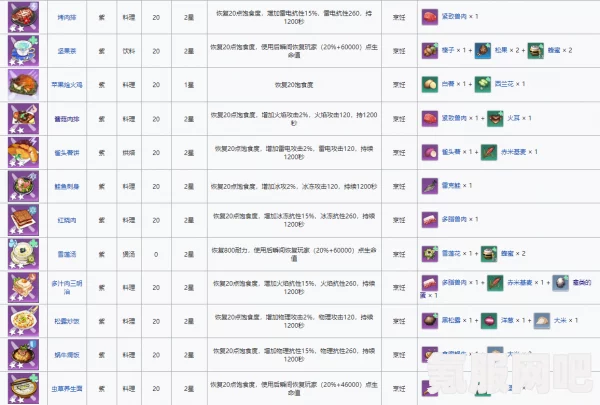Click the snail baked rice dish icon
The width and height of the screenshot is (600, 405).
pos(23,355)
